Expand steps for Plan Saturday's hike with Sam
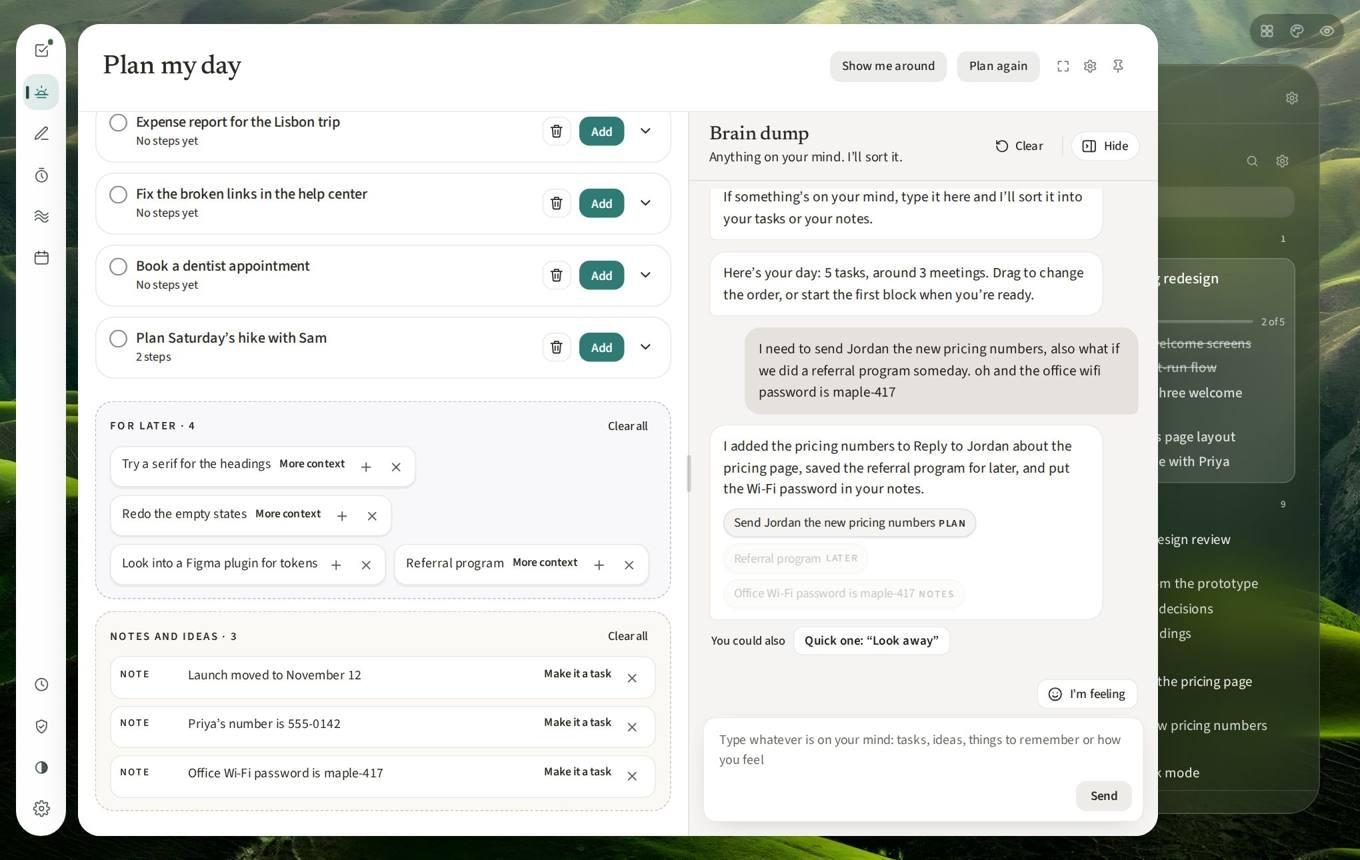1360x860 pixels. 645,347
